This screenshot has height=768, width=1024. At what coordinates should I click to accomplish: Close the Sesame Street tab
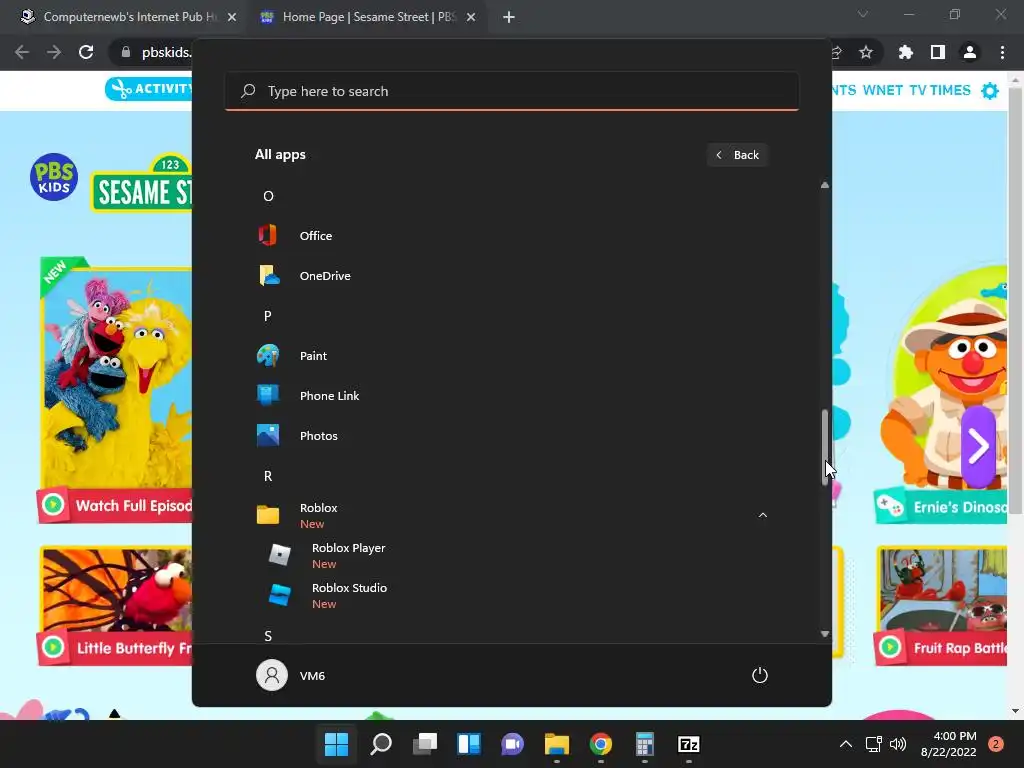click(471, 17)
